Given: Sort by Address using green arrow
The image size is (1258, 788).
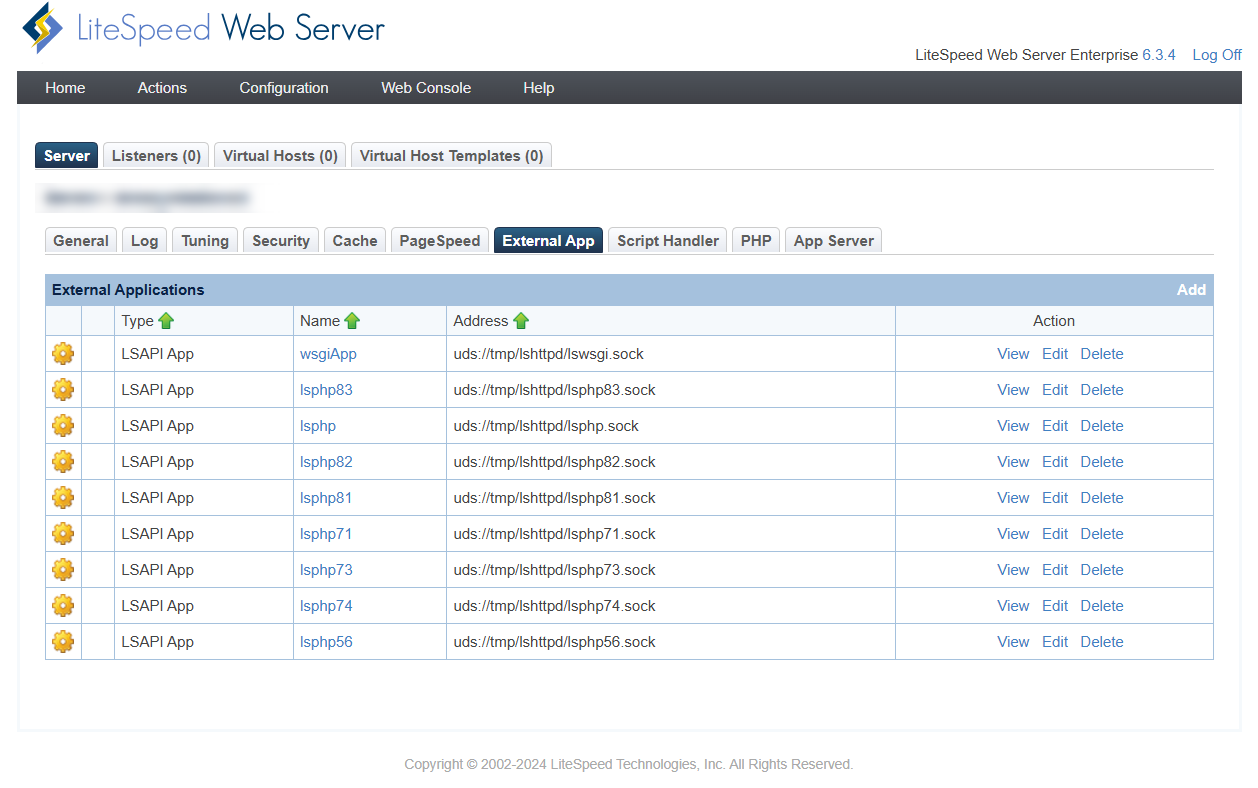Looking at the screenshot, I should click(x=521, y=321).
